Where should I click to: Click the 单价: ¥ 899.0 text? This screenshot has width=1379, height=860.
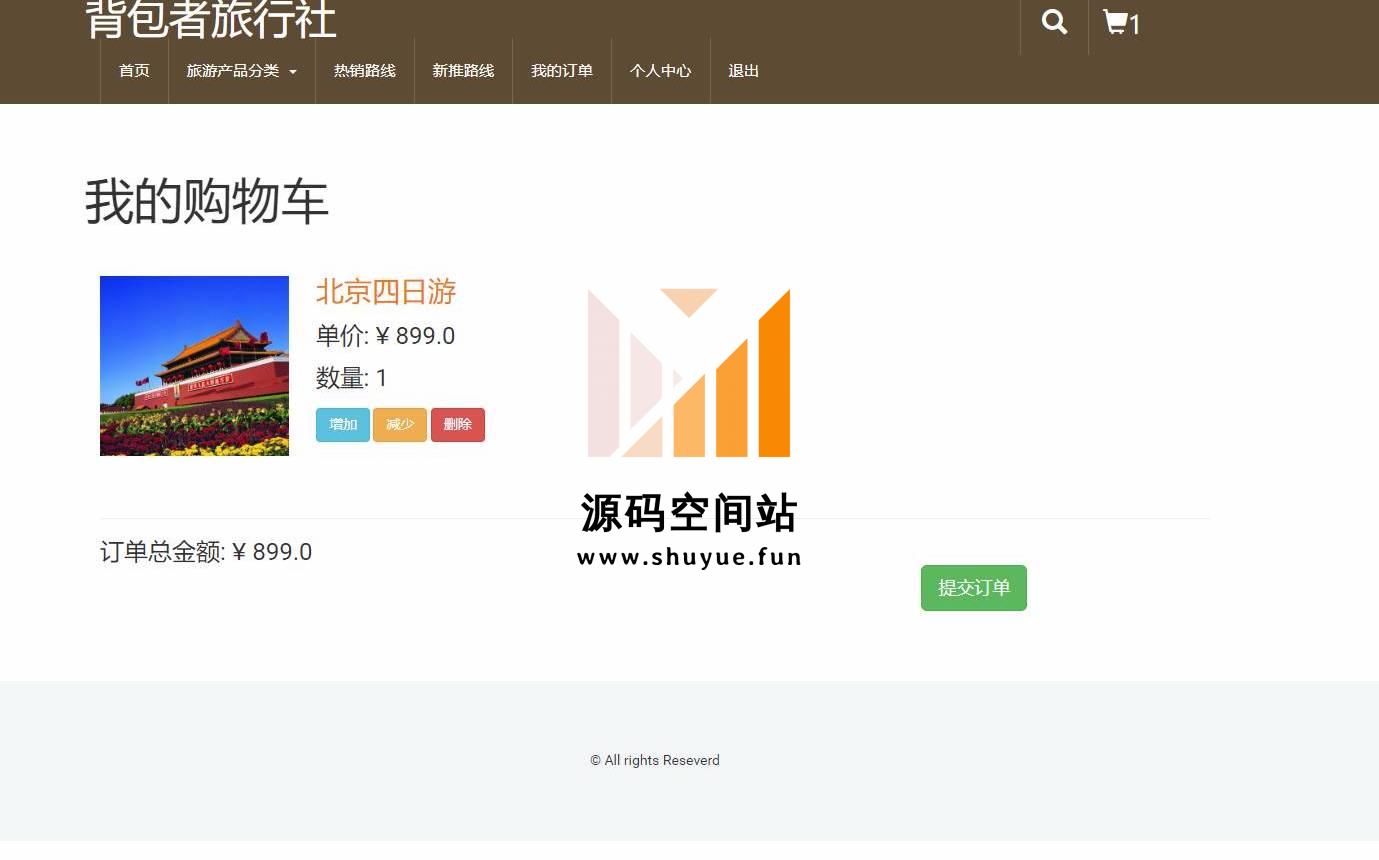coord(385,336)
